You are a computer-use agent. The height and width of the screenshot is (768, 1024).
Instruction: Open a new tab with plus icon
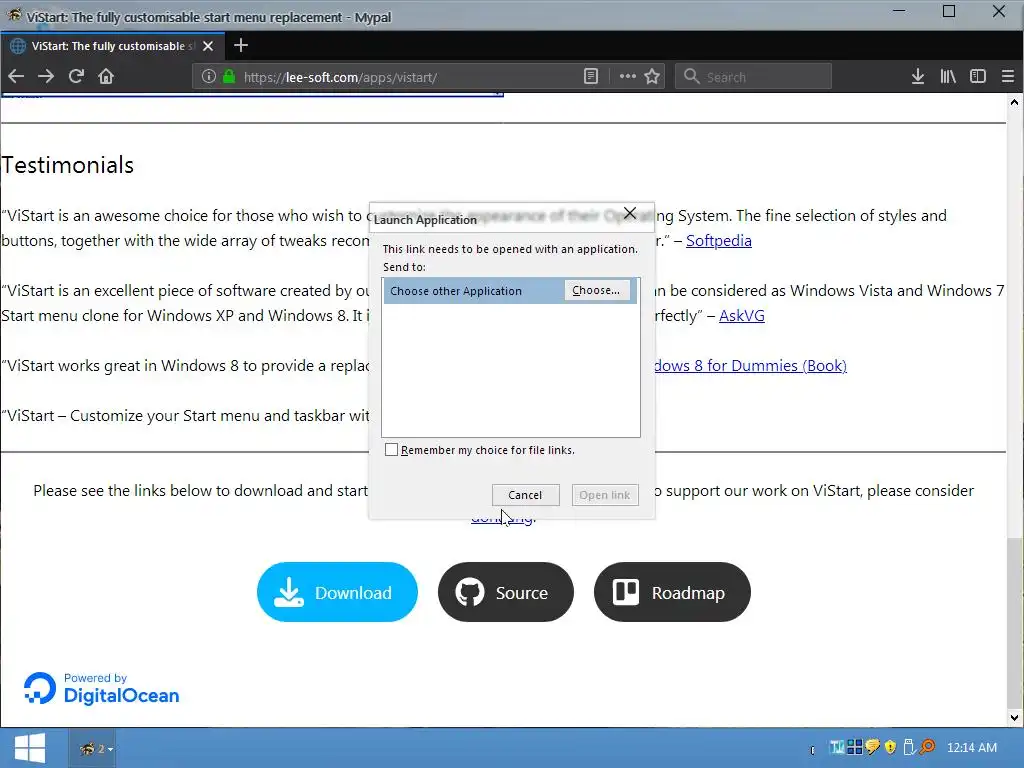coord(241,45)
